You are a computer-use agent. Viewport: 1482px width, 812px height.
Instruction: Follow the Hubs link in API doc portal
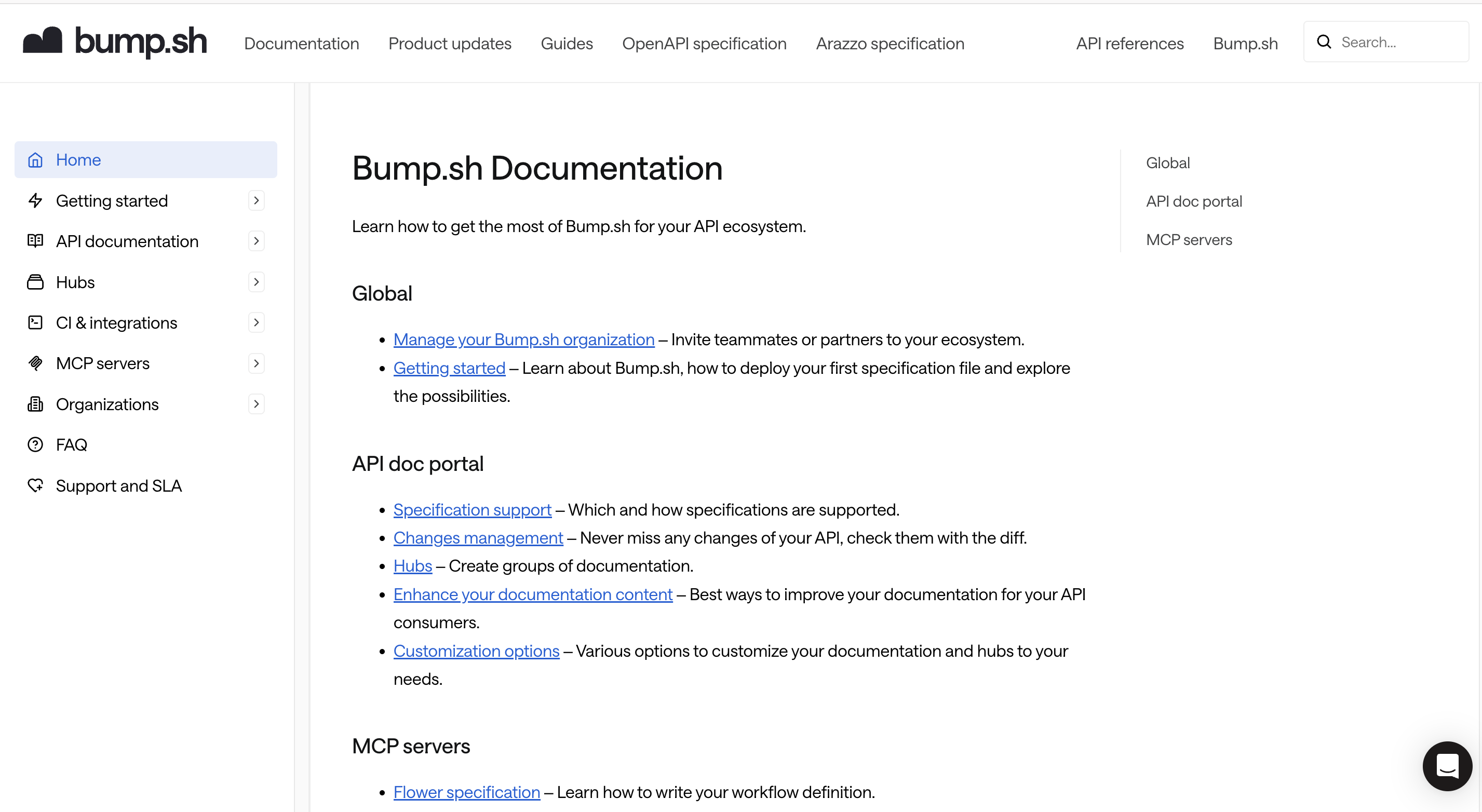coord(412,566)
